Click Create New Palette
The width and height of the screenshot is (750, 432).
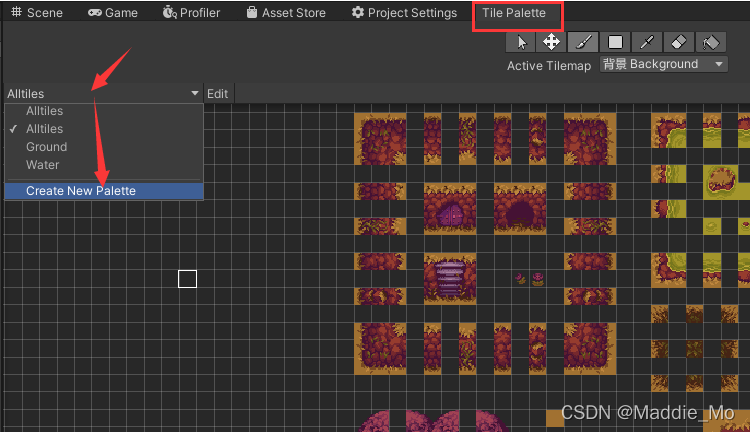(x=104, y=191)
